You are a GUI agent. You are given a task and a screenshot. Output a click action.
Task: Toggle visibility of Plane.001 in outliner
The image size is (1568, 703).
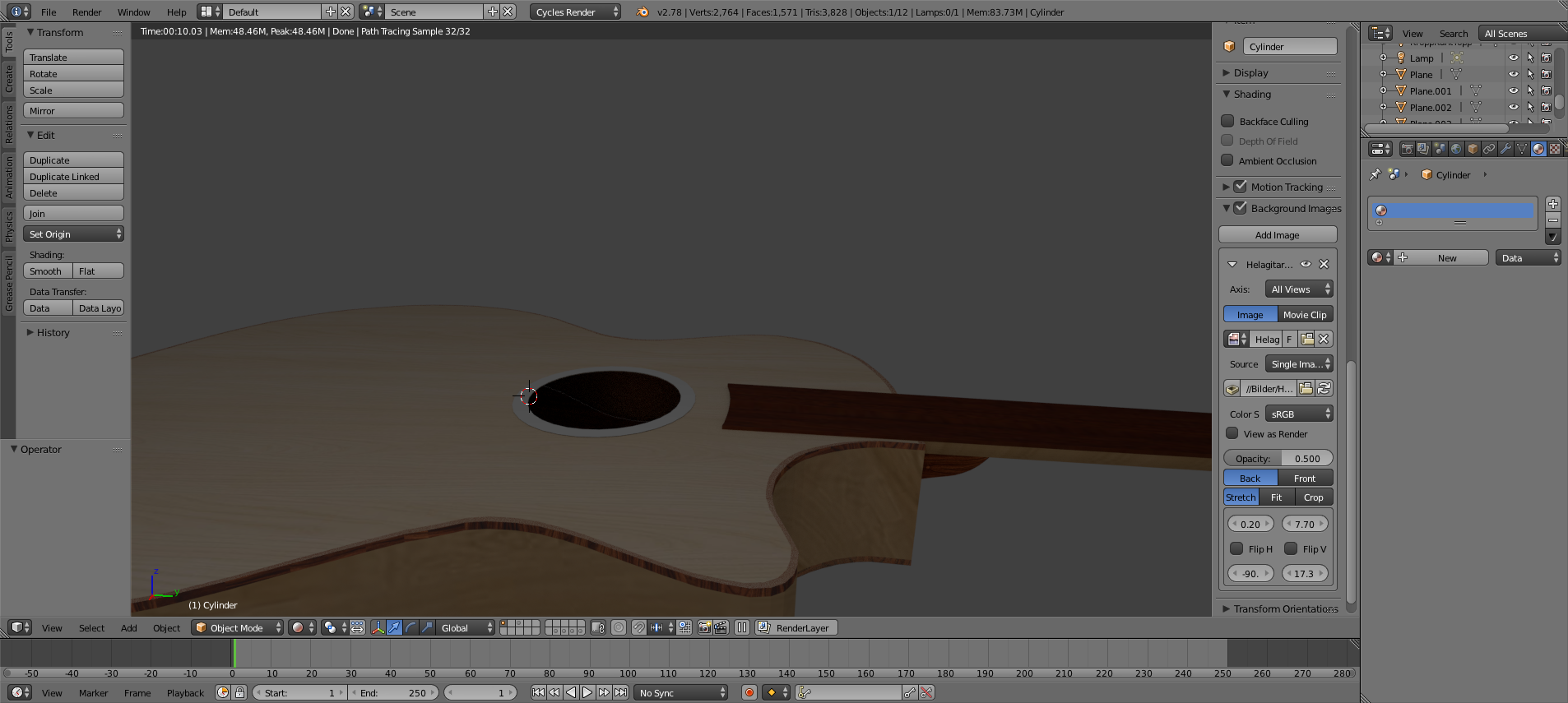(x=1513, y=90)
